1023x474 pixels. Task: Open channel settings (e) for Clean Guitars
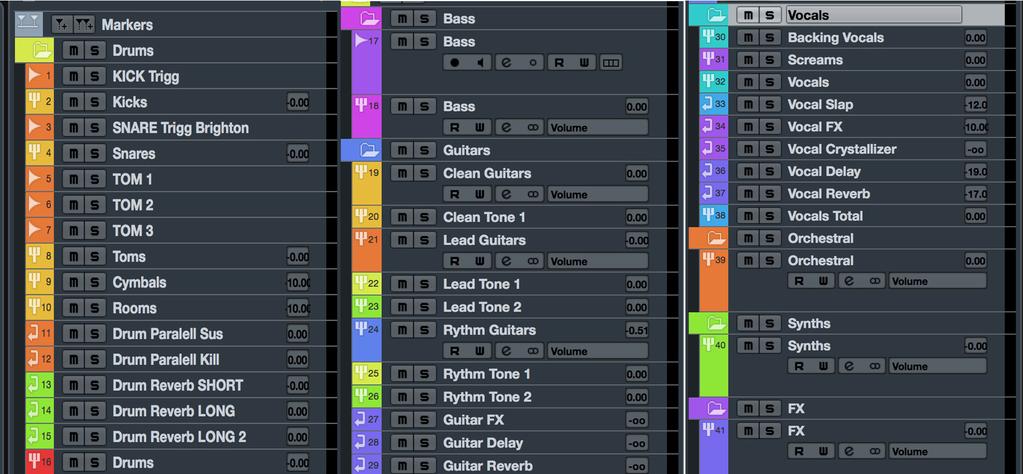pos(506,194)
